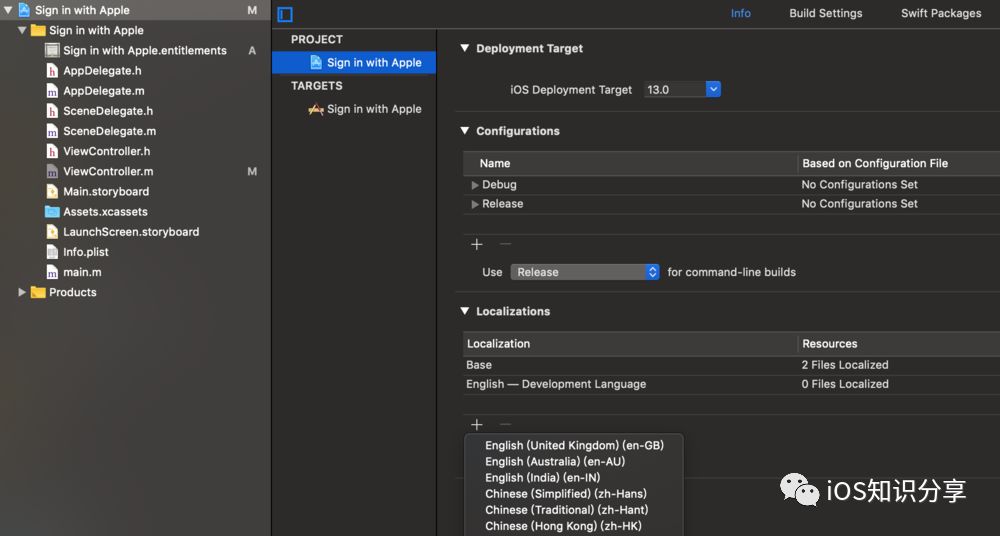Image resolution: width=1000 pixels, height=536 pixels.
Task: Select Assets.xcassets in the navigator
Action: (x=105, y=211)
